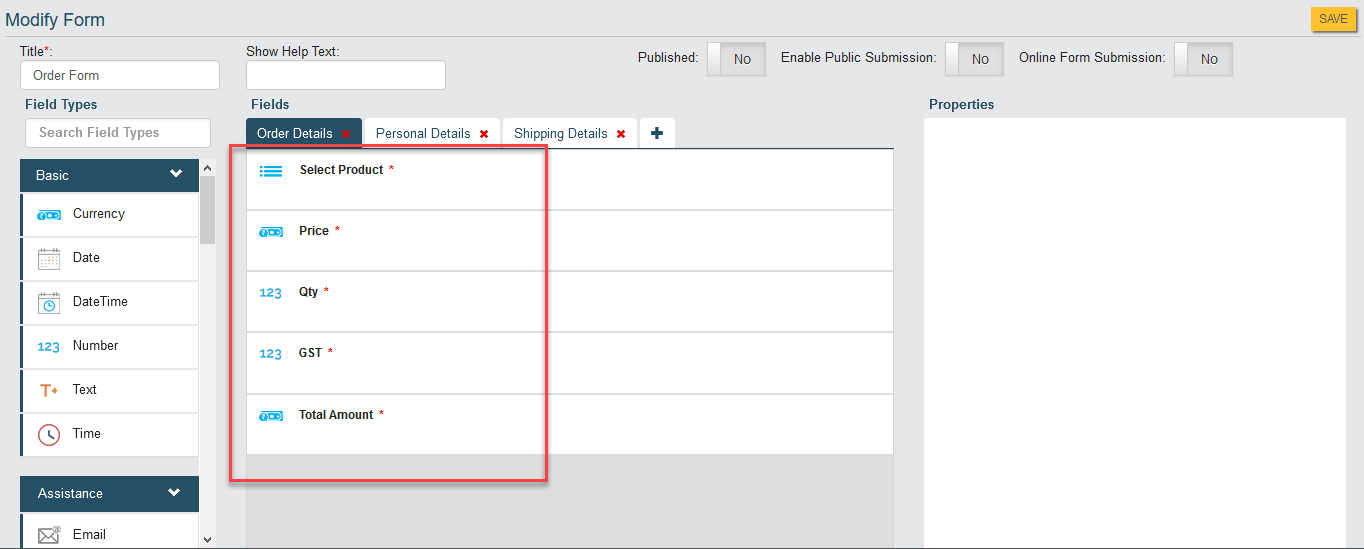Remove the Personal Details tab with red X
This screenshot has width=1364, height=549.
[x=484, y=134]
